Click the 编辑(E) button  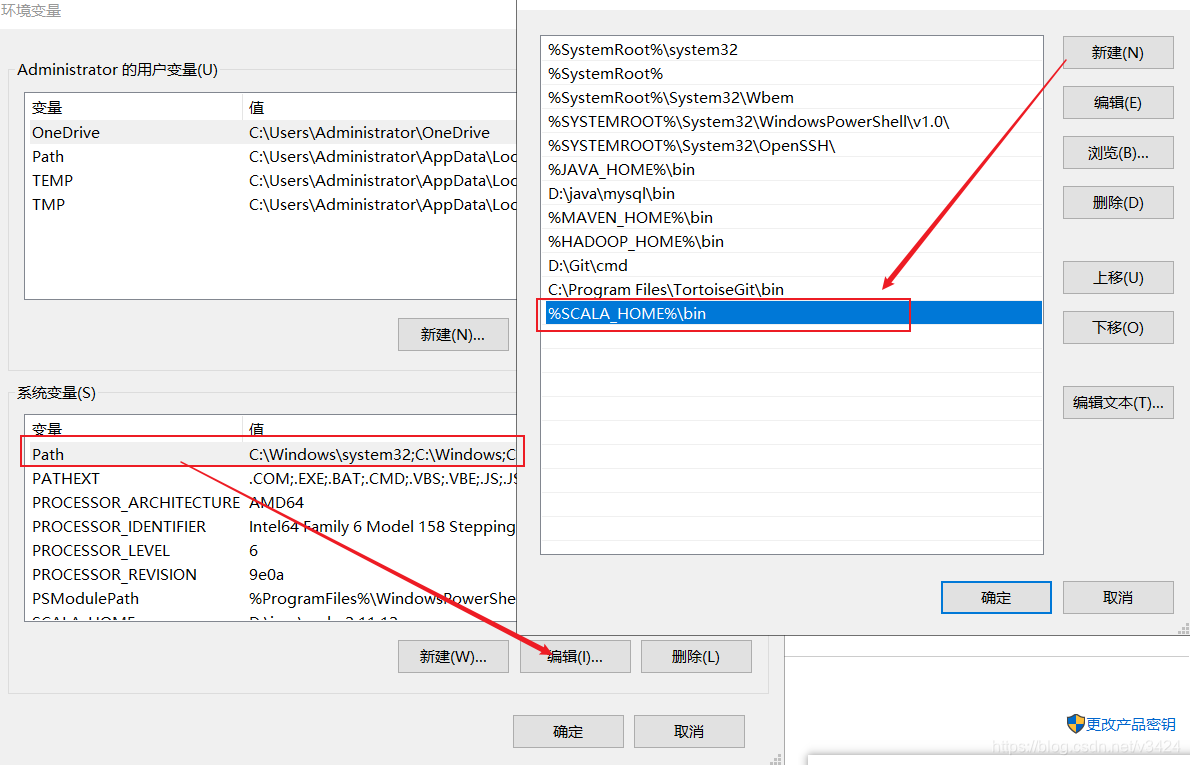pyautogui.click(x=1118, y=102)
